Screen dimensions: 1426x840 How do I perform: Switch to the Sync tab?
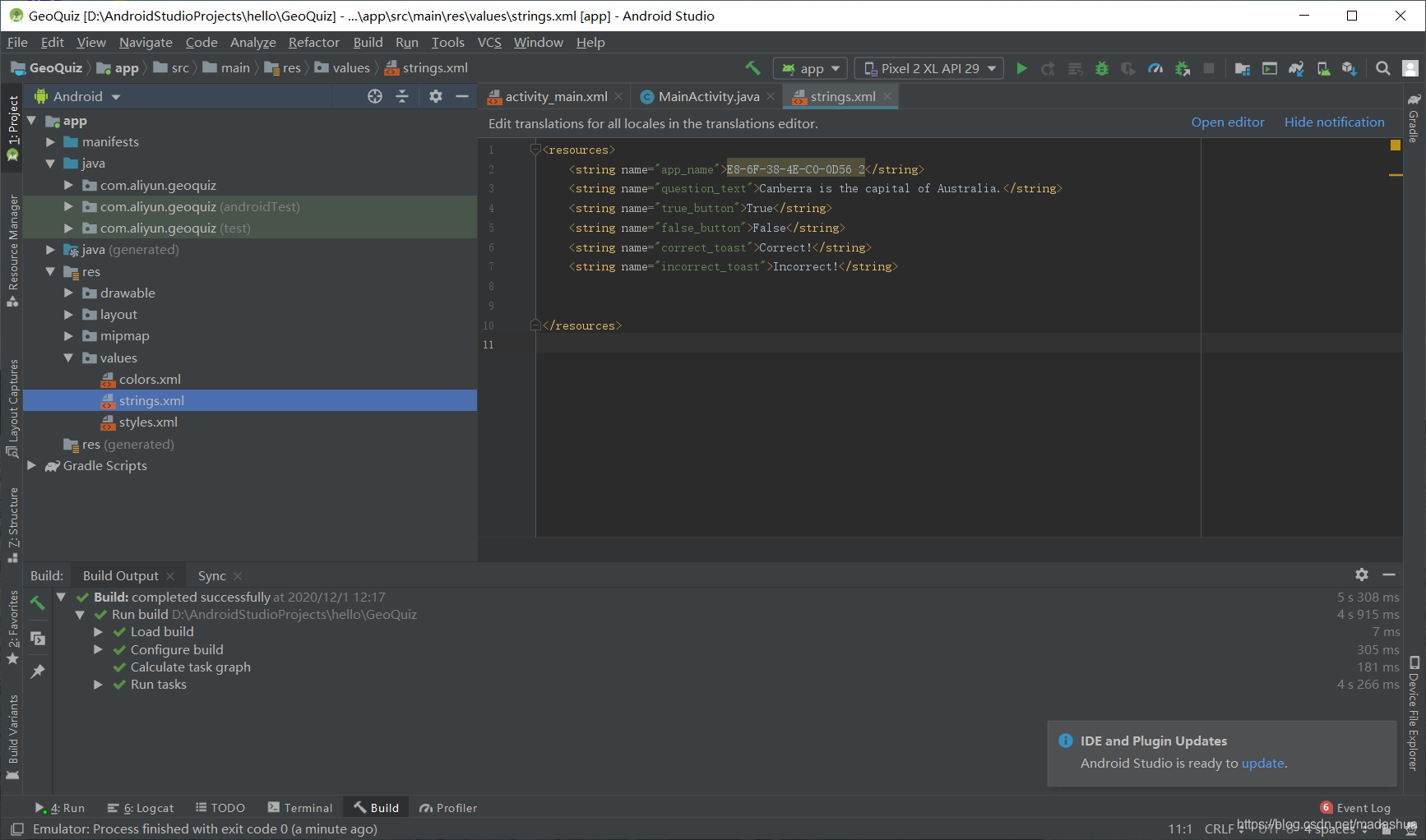(x=211, y=575)
